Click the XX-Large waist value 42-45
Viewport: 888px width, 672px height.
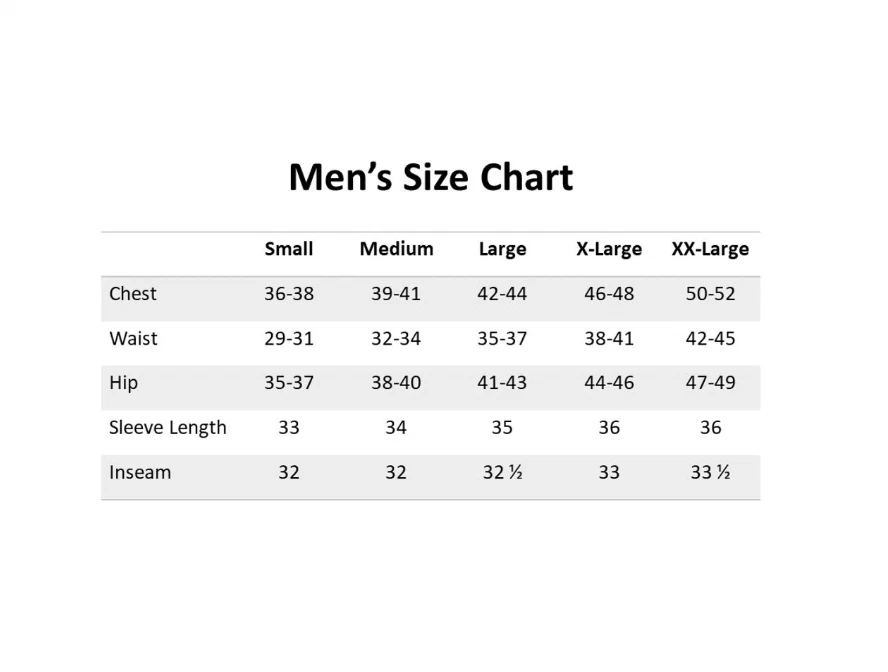click(x=710, y=339)
